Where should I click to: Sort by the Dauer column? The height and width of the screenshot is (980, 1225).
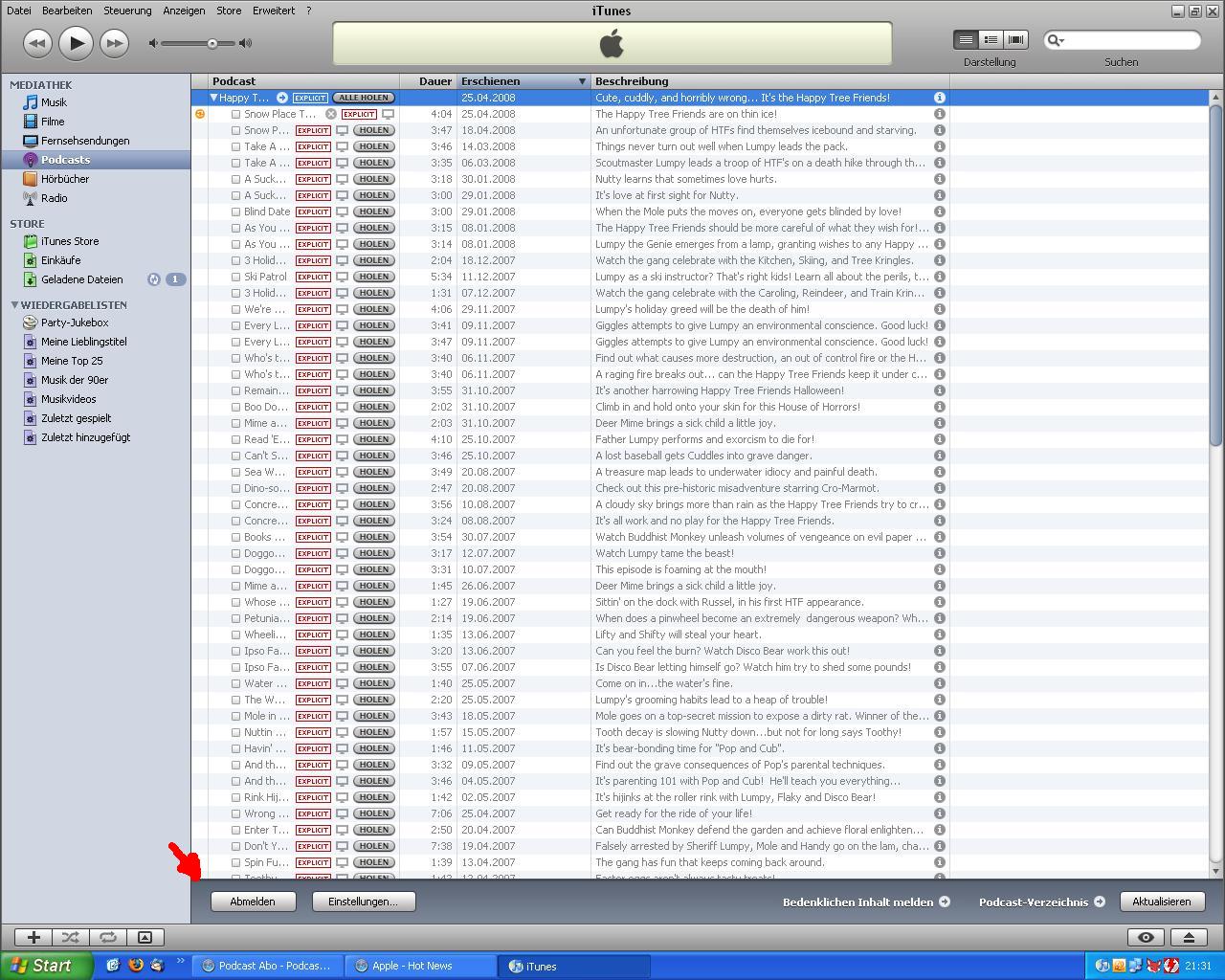(x=428, y=81)
